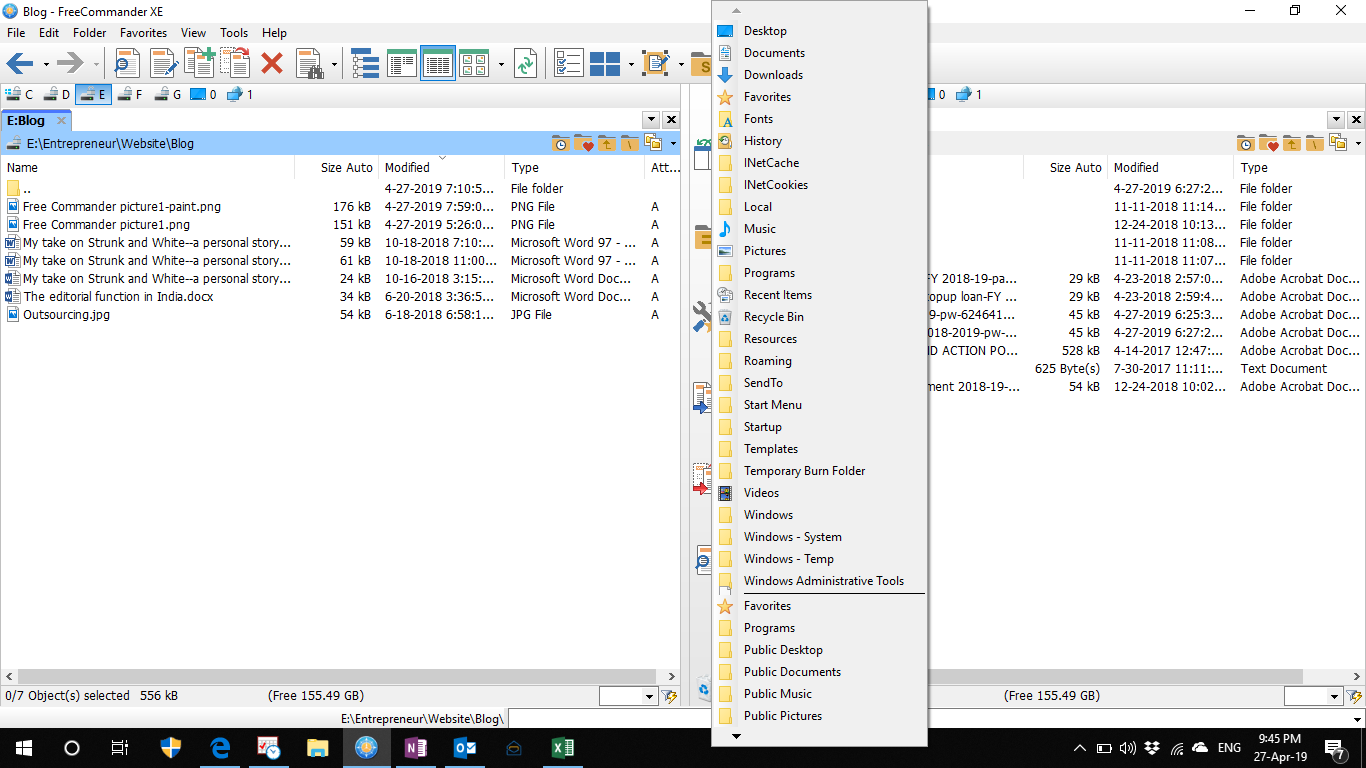
Task: Open command line history dropdown
Action: (x=1357, y=719)
